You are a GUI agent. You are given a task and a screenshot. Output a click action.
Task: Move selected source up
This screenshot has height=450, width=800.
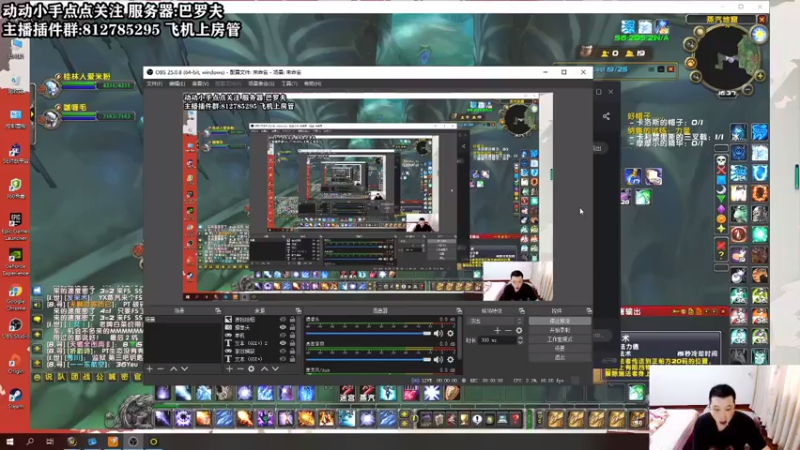[264, 368]
